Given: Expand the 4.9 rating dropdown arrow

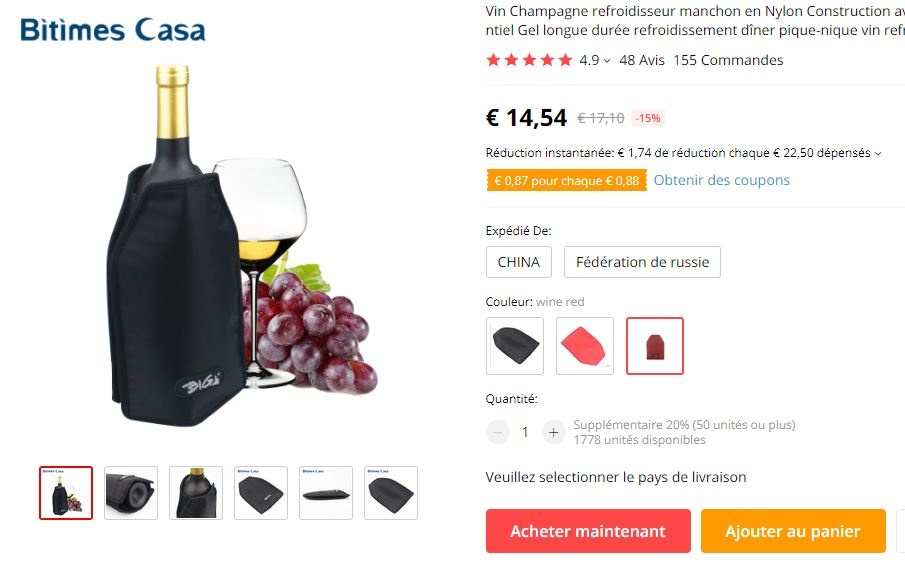Looking at the screenshot, I should (607, 61).
